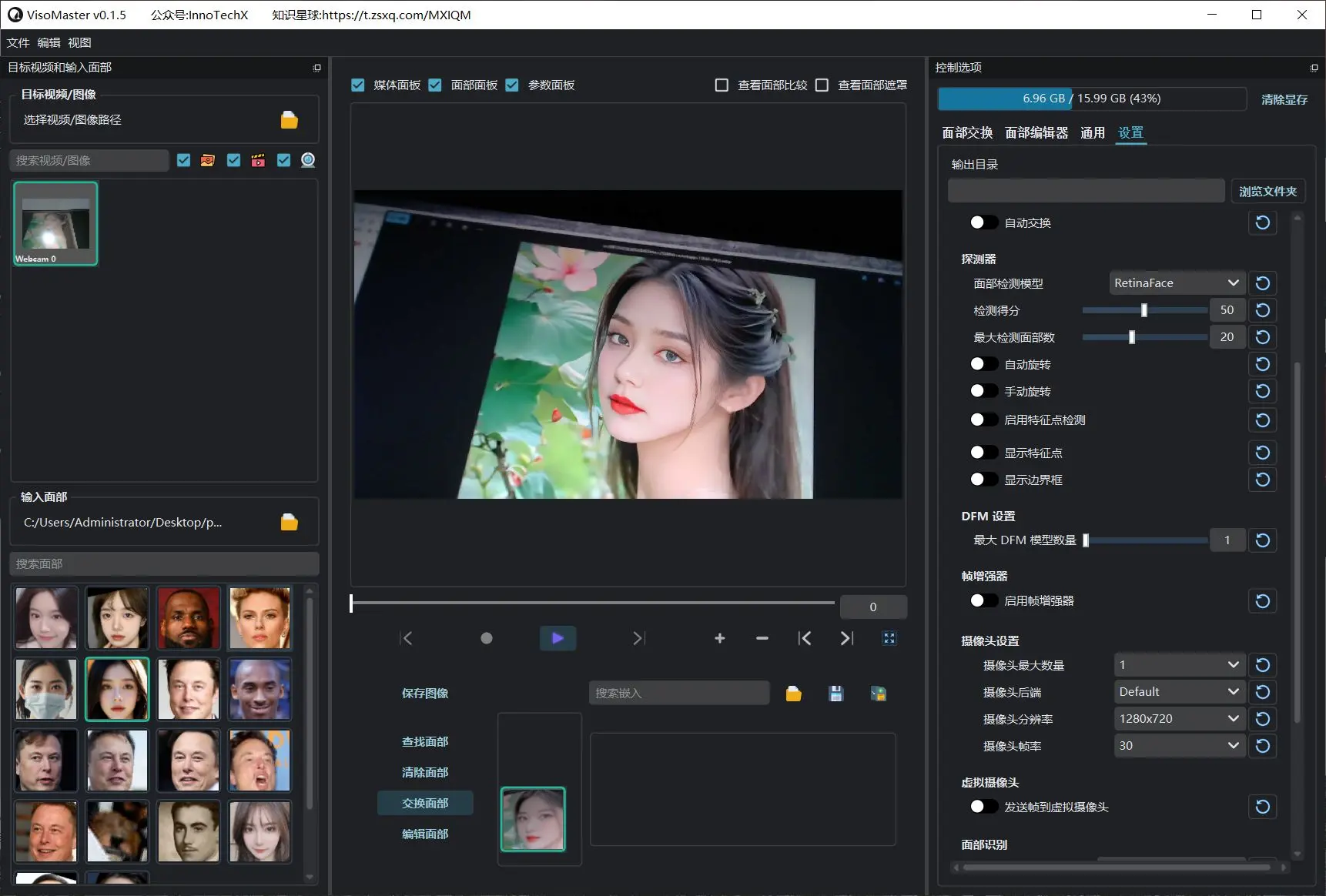Enable 查看面部比较 checkbox
Viewport: 1326px width, 896px height.
click(x=722, y=85)
